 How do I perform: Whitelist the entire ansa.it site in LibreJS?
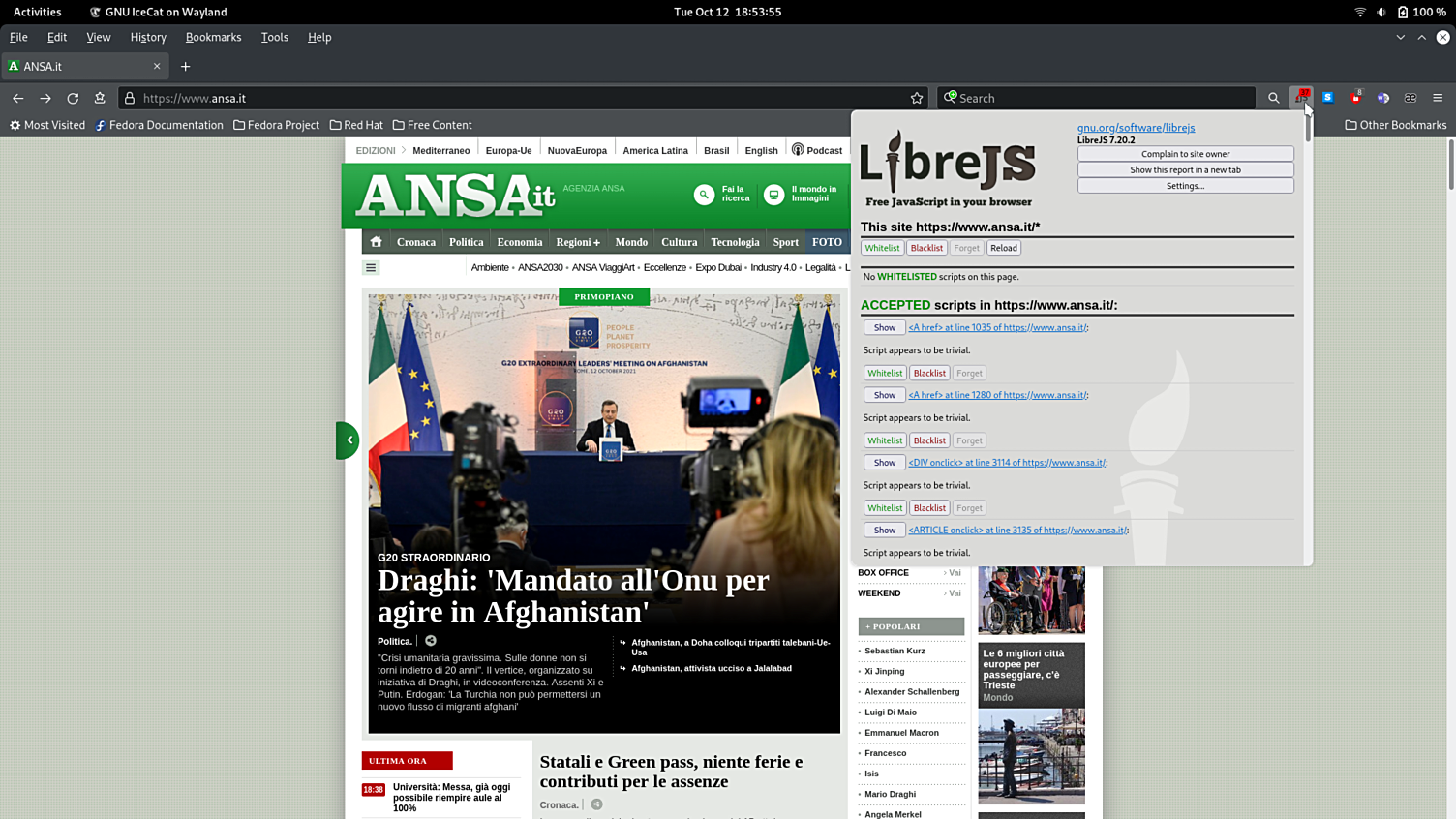coord(882,248)
